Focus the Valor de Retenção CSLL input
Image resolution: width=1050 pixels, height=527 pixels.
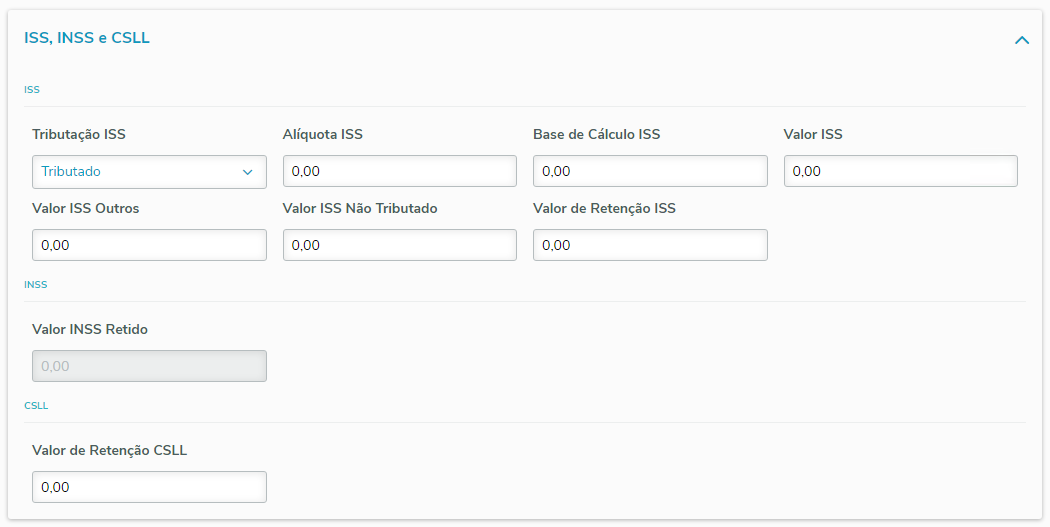pyautogui.click(x=149, y=487)
